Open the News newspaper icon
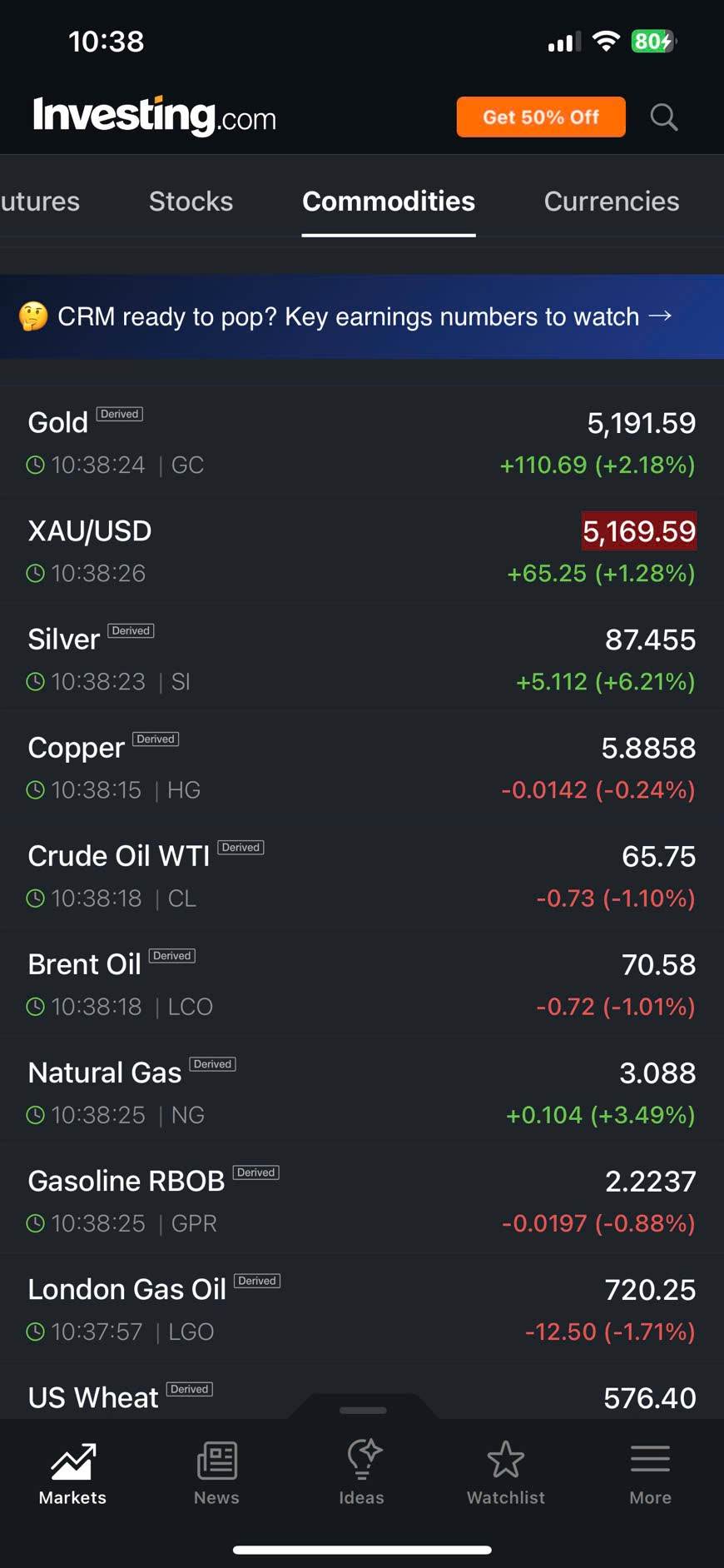Viewport: 724px width, 1568px height. pyautogui.click(x=216, y=1462)
